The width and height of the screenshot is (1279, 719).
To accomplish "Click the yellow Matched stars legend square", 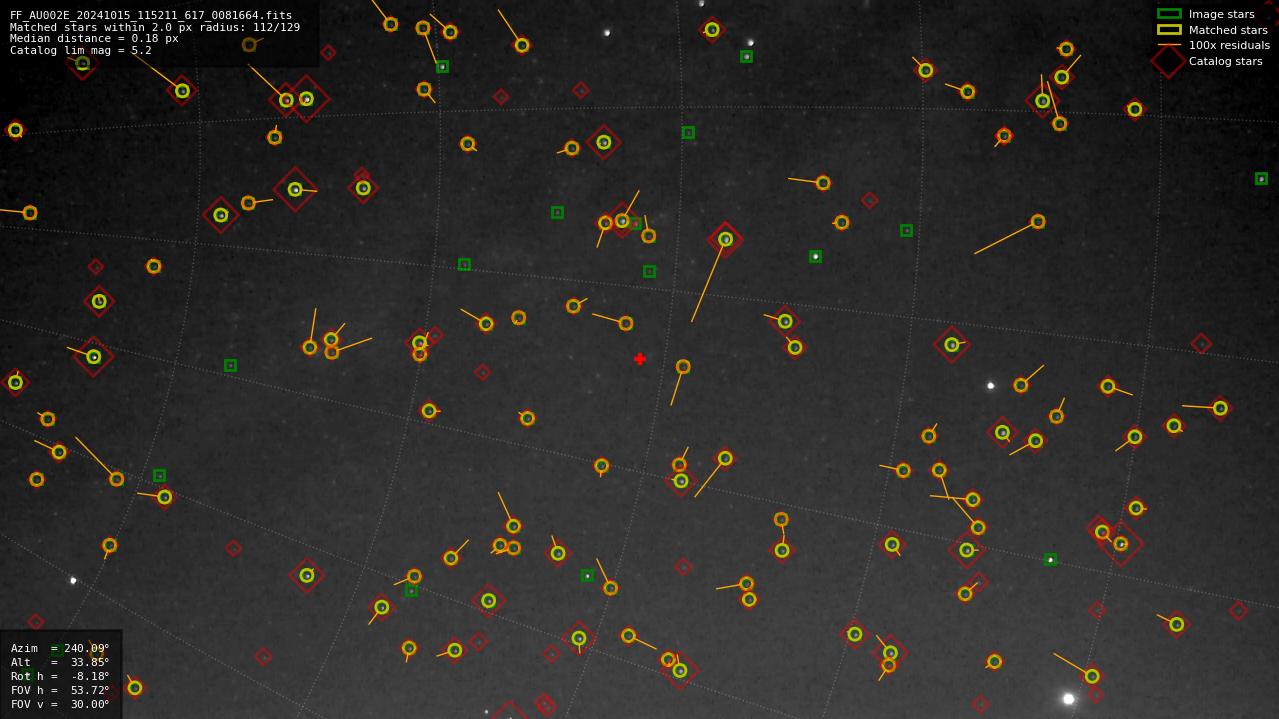I will (1169, 30).
